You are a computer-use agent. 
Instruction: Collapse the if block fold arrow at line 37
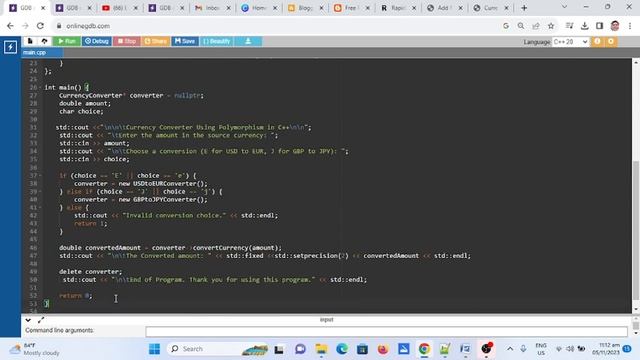click(x=40, y=176)
